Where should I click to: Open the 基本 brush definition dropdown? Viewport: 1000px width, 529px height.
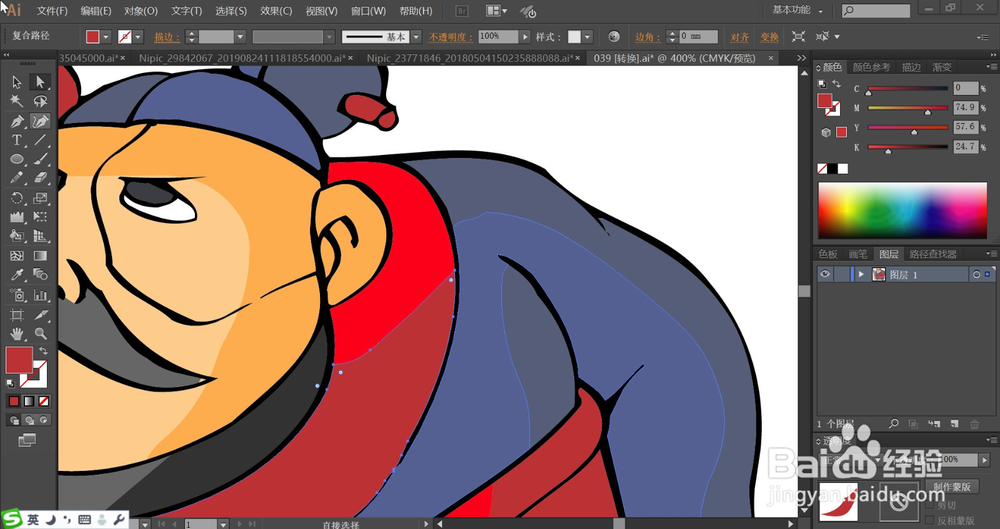tap(416, 37)
